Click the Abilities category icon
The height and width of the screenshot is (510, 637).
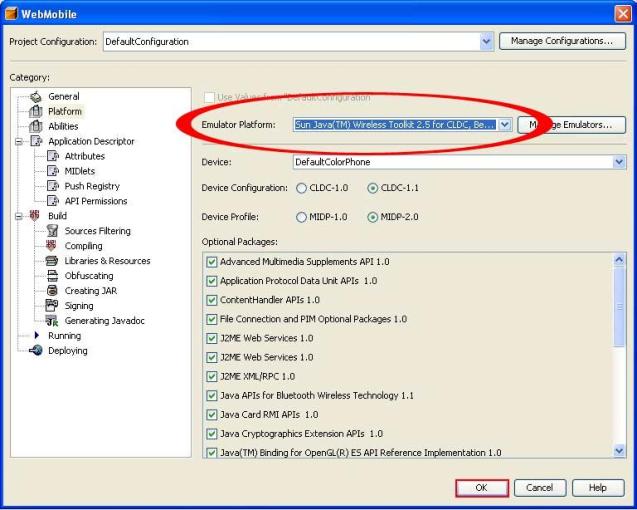[36, 126]
